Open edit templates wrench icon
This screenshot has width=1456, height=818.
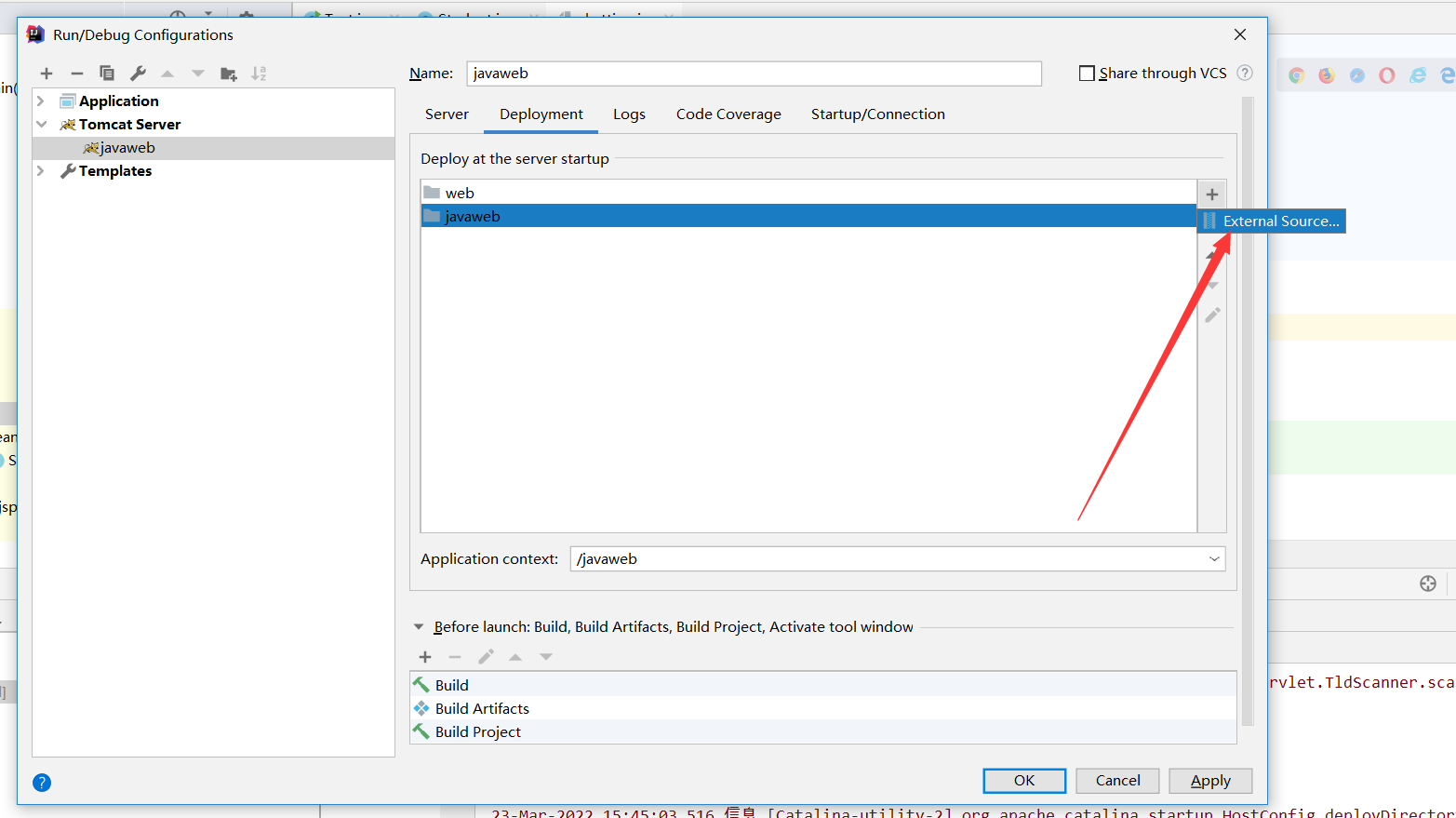138,74
